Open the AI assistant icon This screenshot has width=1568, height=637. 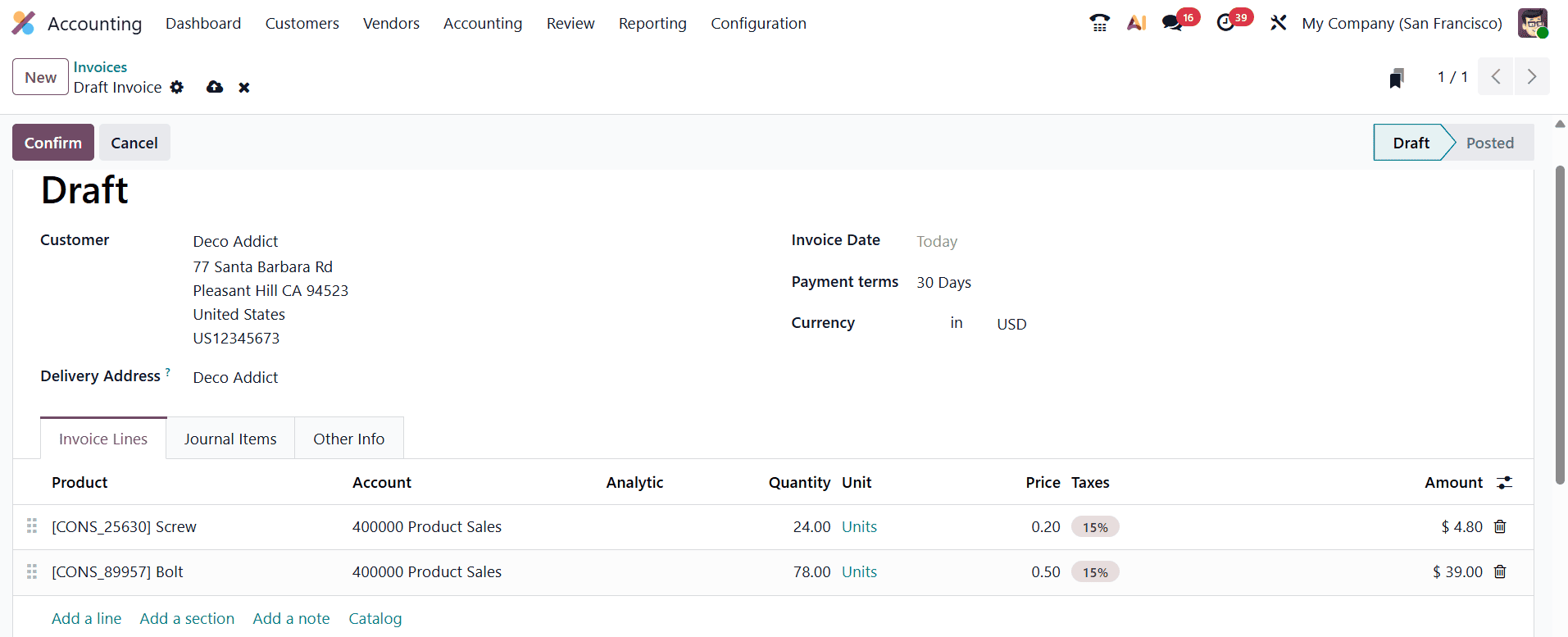pos(1136,23)
